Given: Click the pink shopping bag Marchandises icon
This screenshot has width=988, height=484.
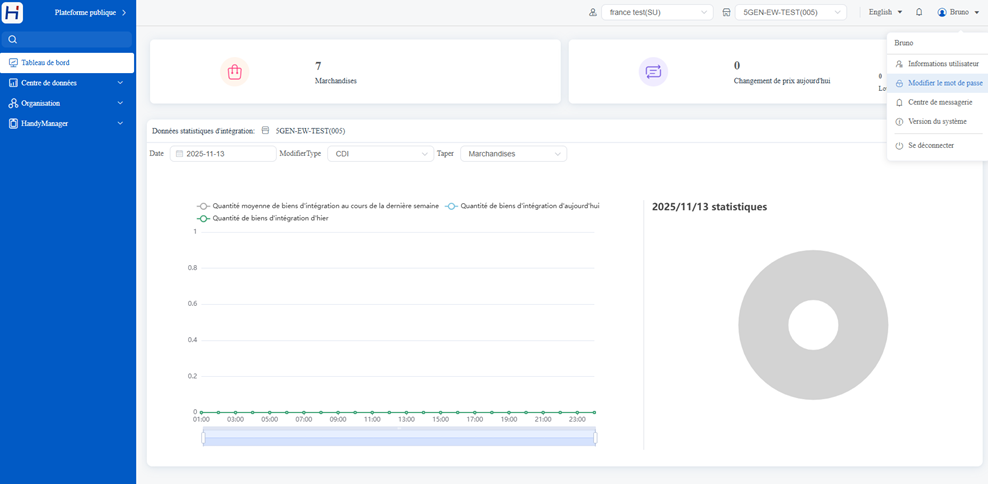Looking at the screenshot, I should point(234,72).
